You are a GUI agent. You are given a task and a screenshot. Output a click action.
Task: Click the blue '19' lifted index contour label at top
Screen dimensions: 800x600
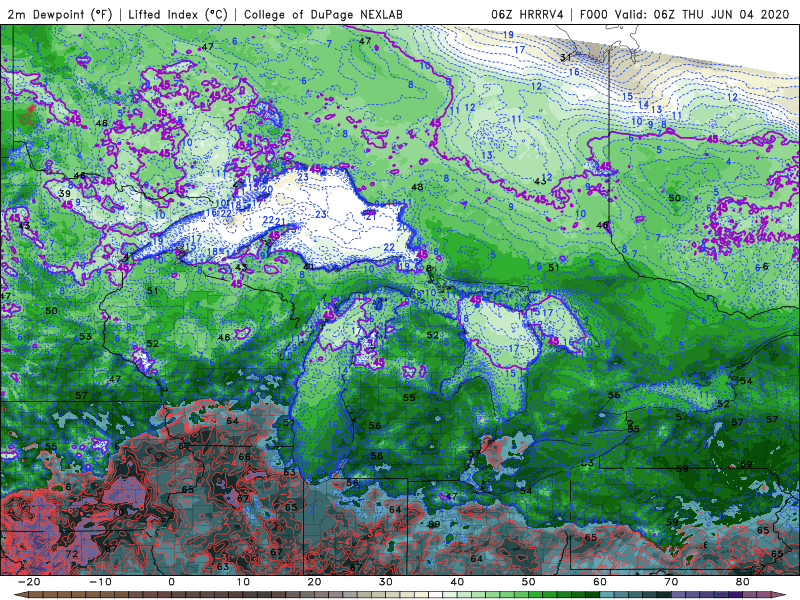508,35
